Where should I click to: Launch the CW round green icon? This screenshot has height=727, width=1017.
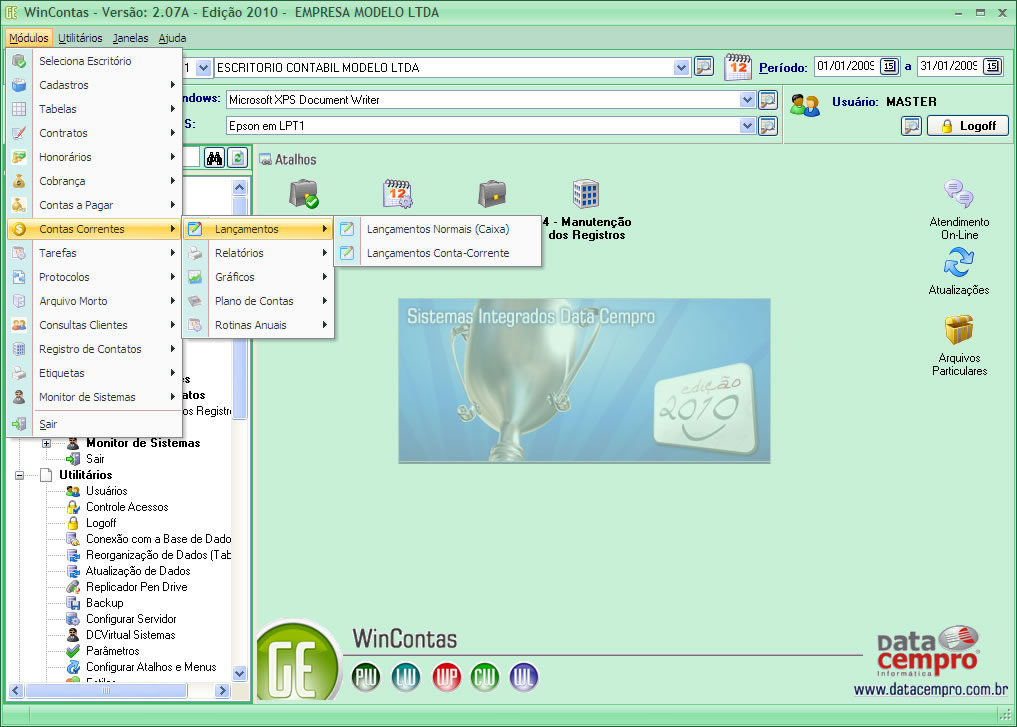pos(485,678)
